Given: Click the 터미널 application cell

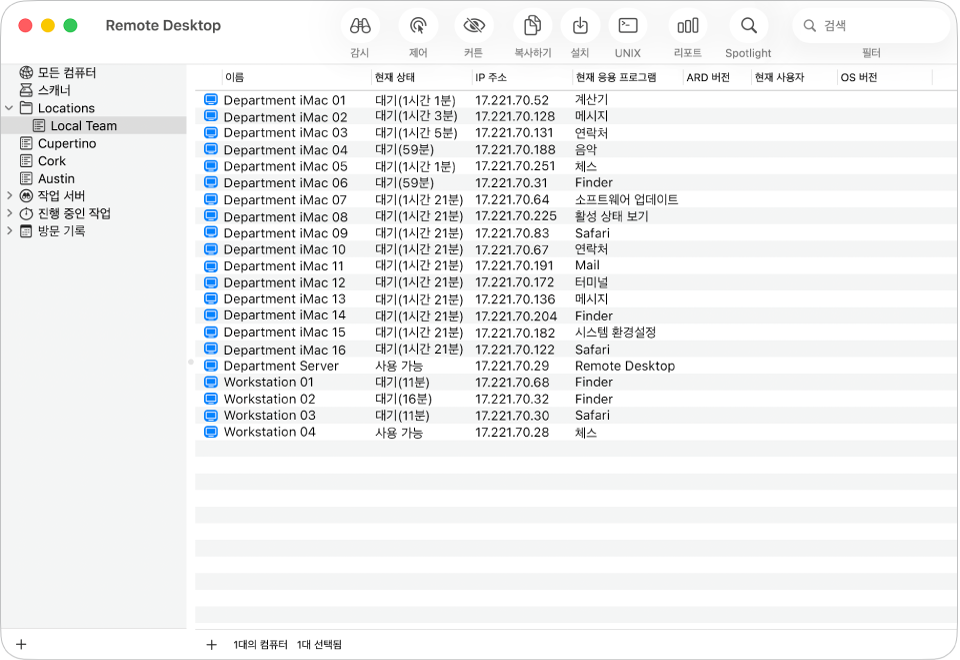Looking at the screenshot, I should (591, 282).
